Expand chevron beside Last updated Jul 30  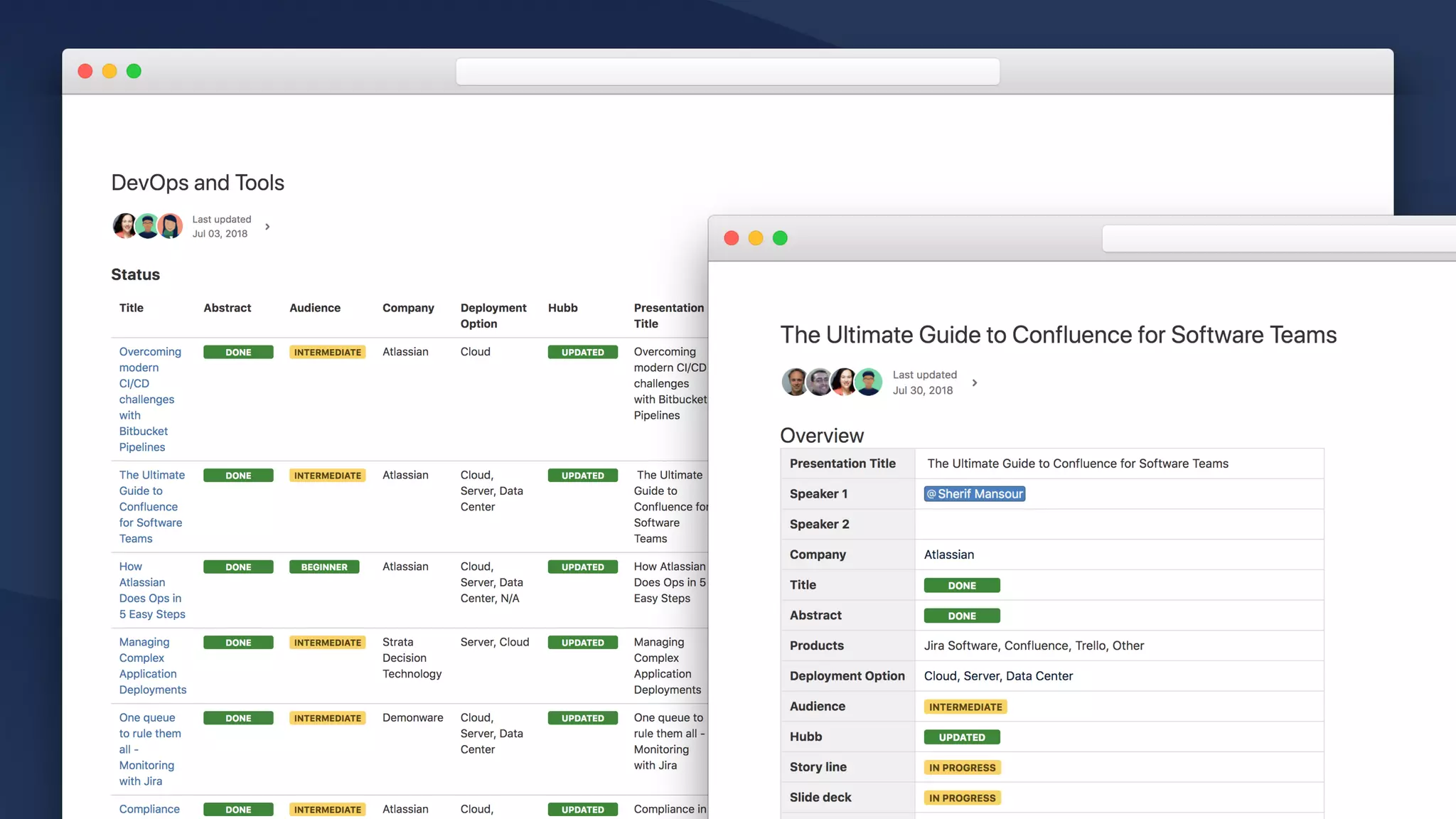(974, 382)
